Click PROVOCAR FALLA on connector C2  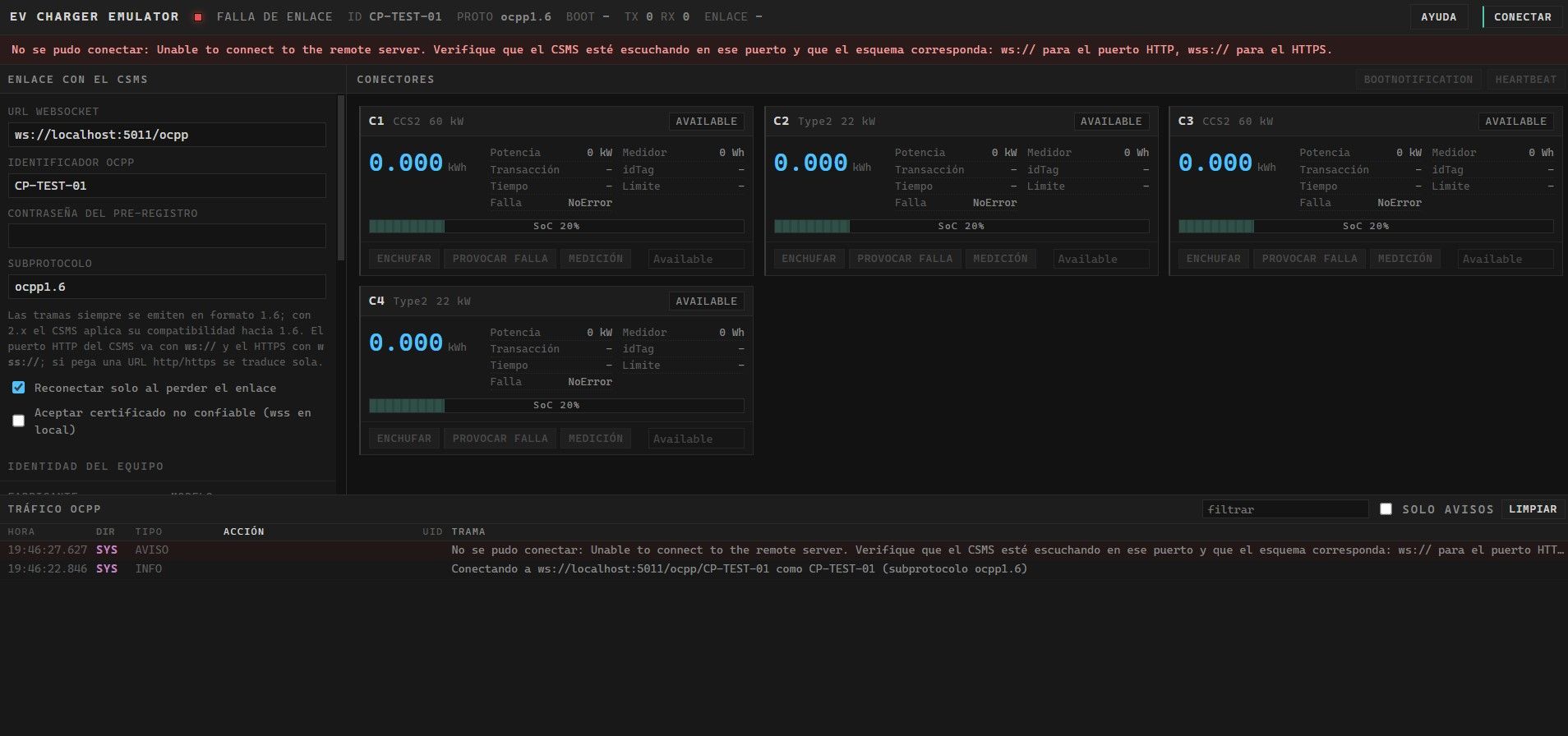point(905,259)
